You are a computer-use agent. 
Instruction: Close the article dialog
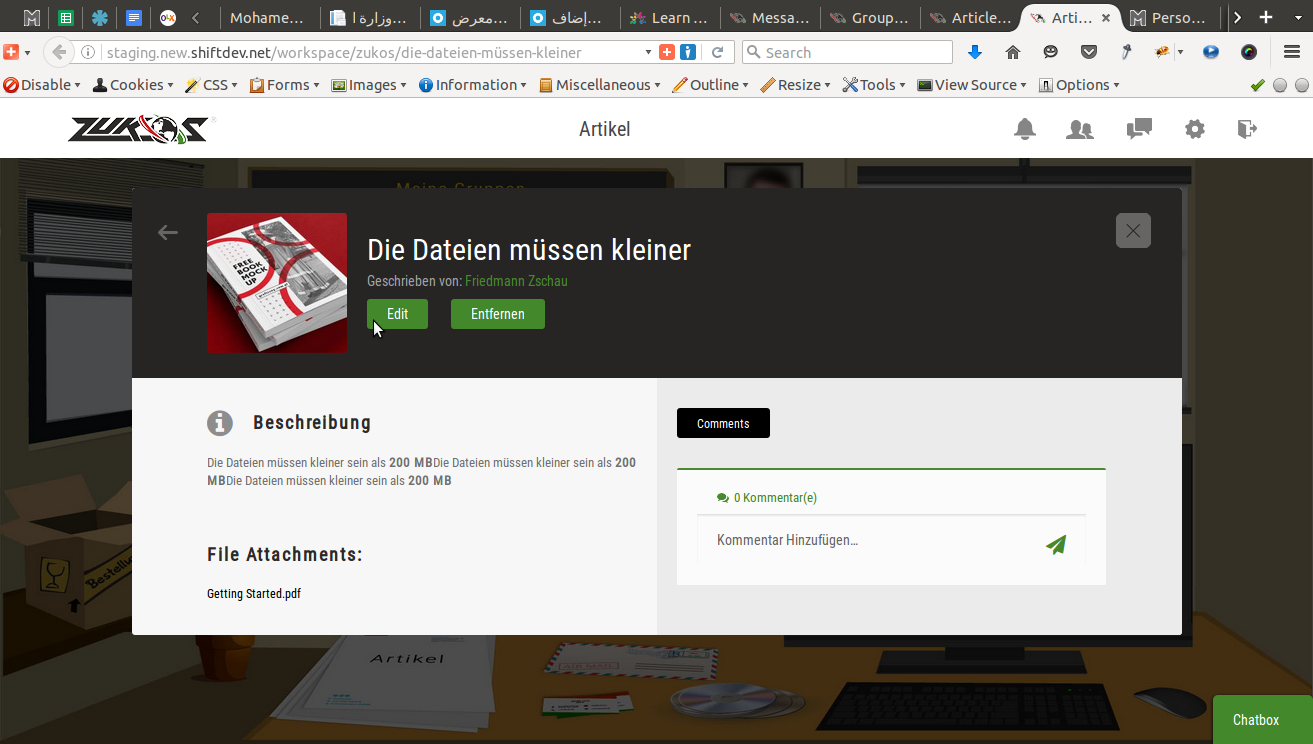click(1133, 231)
